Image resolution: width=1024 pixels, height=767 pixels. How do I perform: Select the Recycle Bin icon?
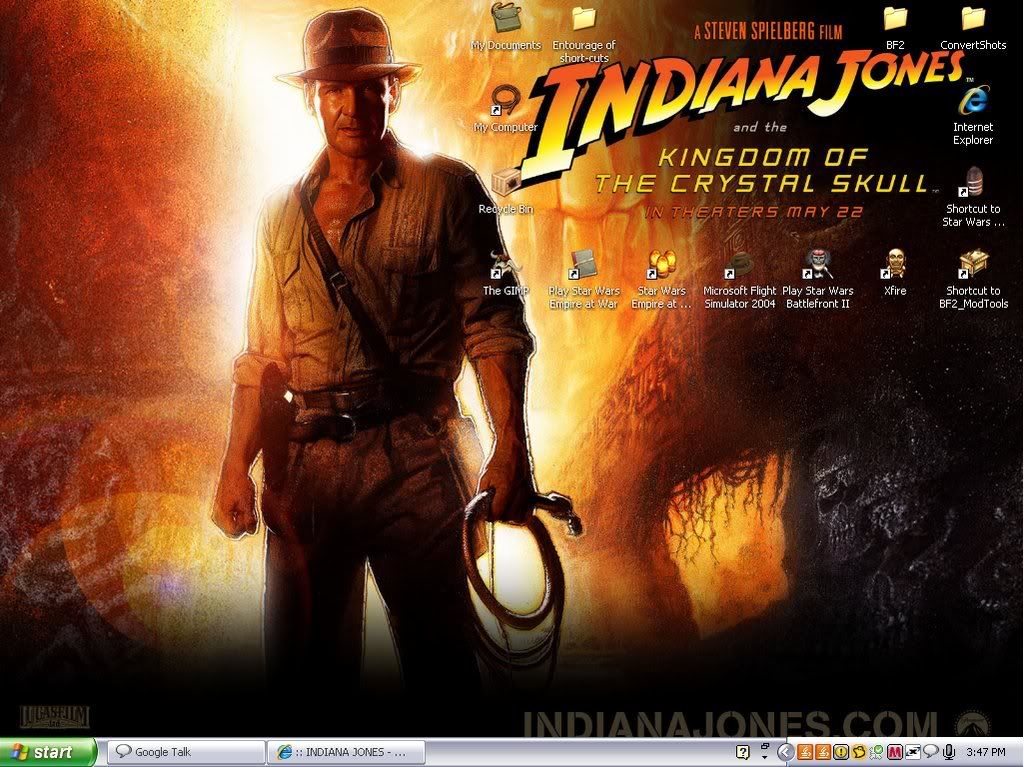coord(506,191)
